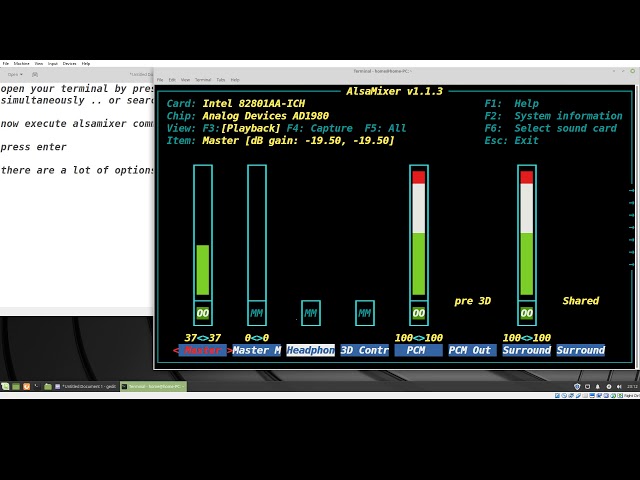The height and width of the screenshot is (480, 640).
Task: Click VirtualBox mouse integration status icon
Action: tap(613, 396)
